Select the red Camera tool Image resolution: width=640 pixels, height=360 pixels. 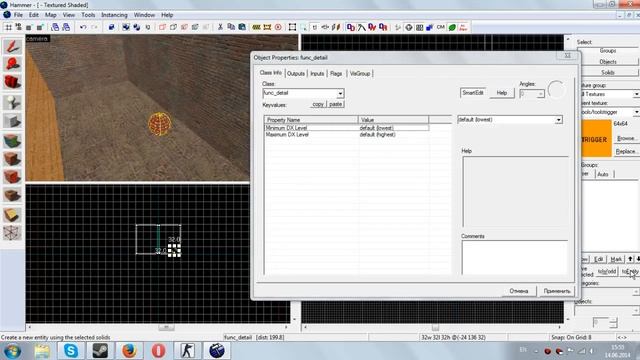tap(12, 82)
